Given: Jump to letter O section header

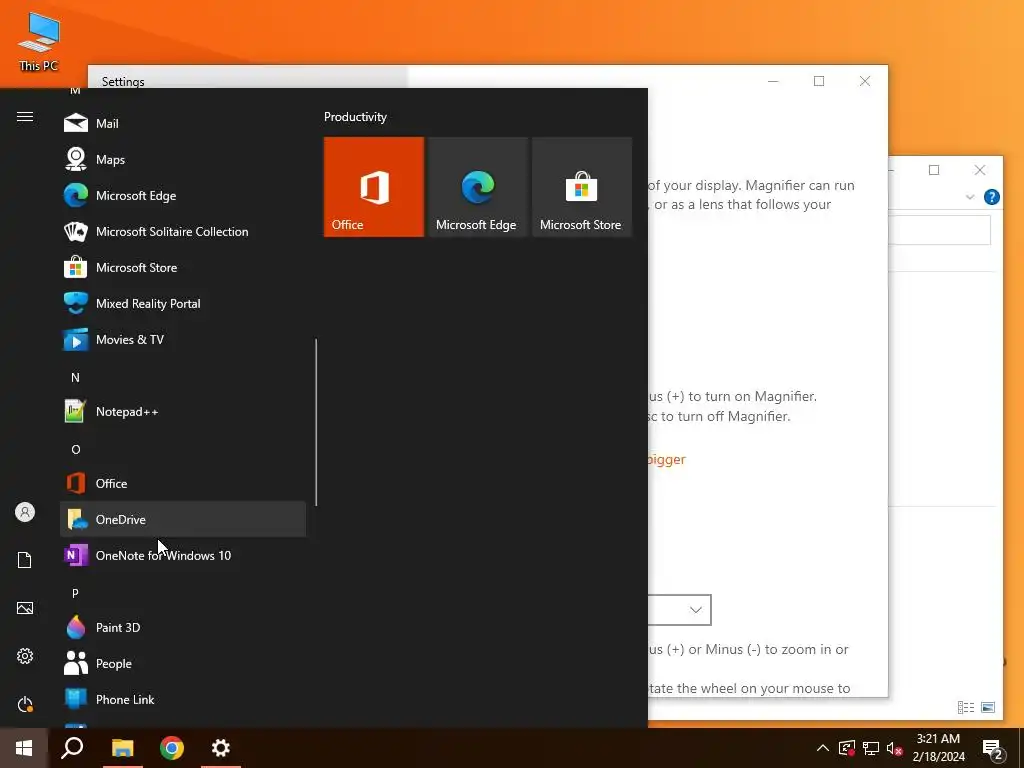Looking at the screenshot, I should [x=76, y=449].
